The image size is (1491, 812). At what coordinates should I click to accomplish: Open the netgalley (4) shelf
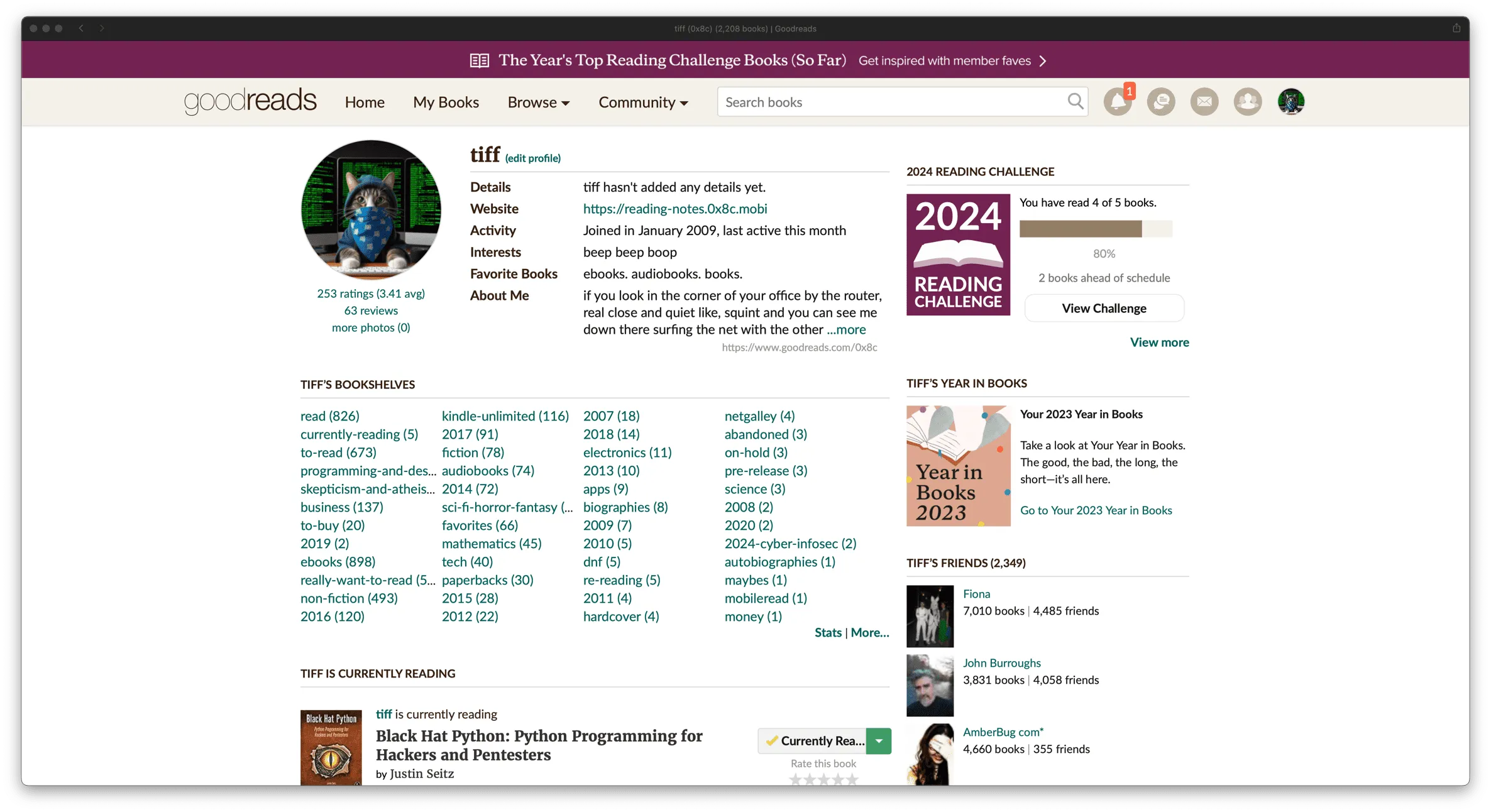pos(759,415)
